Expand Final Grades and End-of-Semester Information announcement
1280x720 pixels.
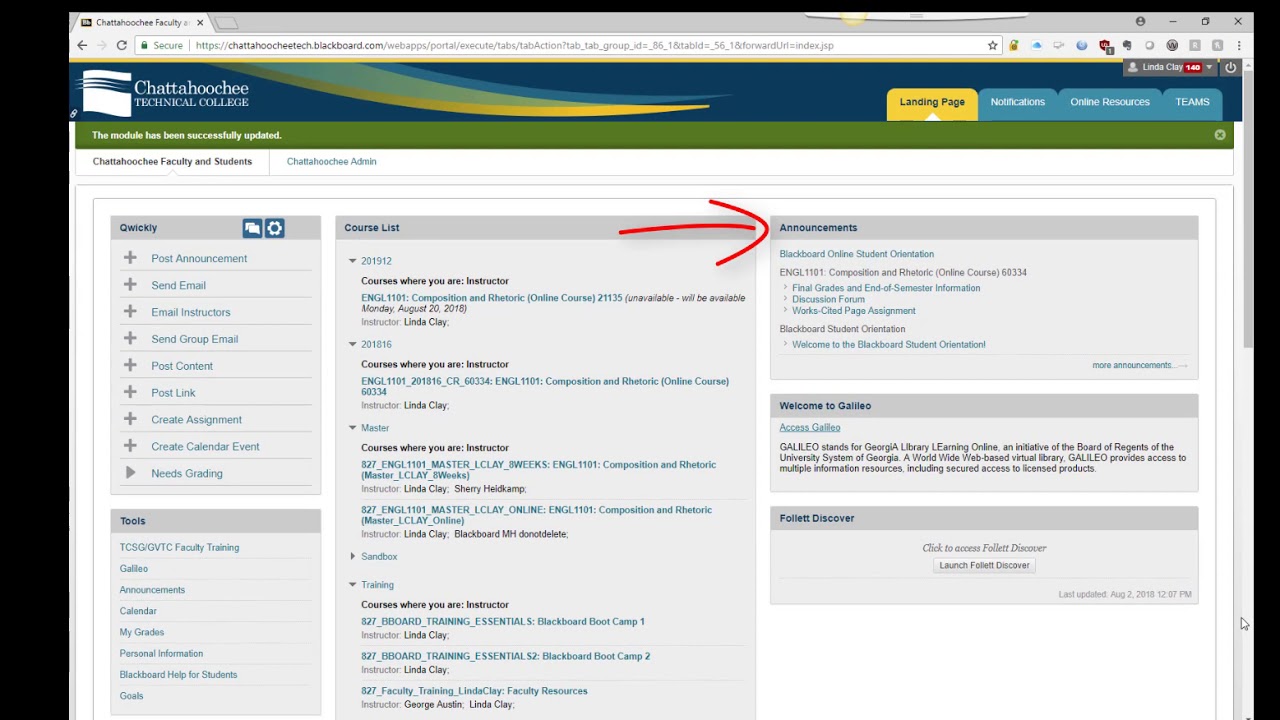[886, 288]
